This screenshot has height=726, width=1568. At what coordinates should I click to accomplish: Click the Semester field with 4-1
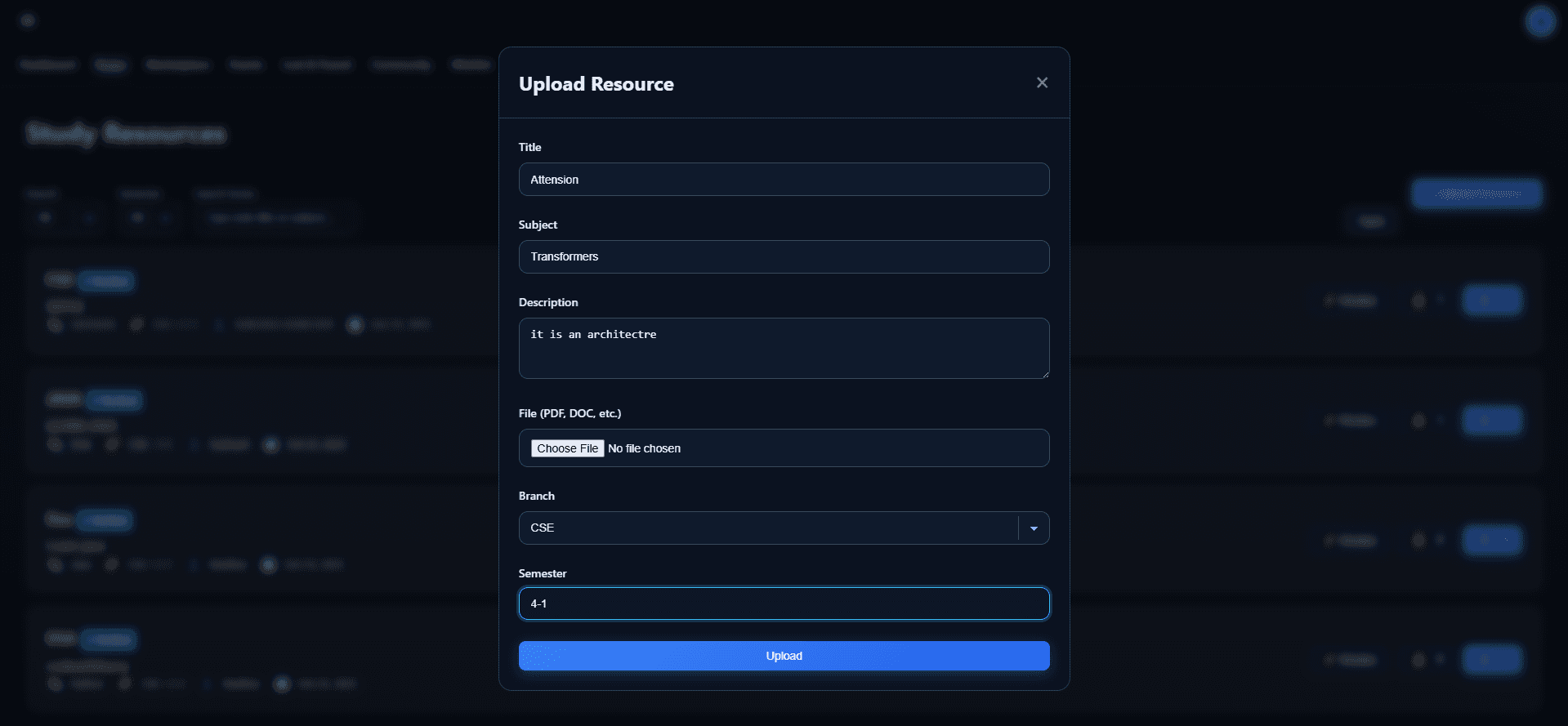click(x=784, y=604)
